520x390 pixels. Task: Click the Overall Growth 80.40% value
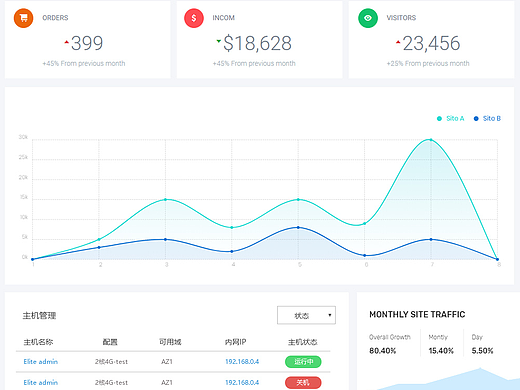pos(383,351)
